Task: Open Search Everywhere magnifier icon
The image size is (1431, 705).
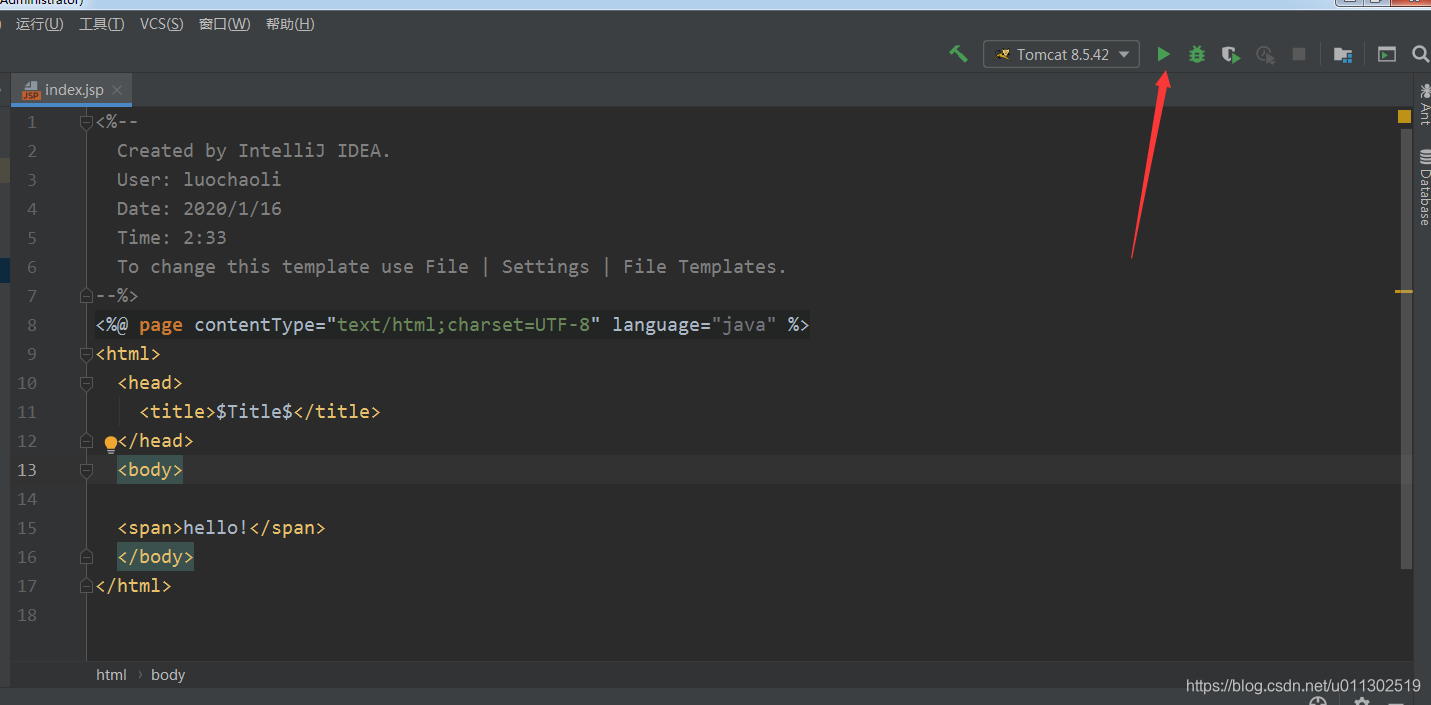Action: tap(1420, 54)
